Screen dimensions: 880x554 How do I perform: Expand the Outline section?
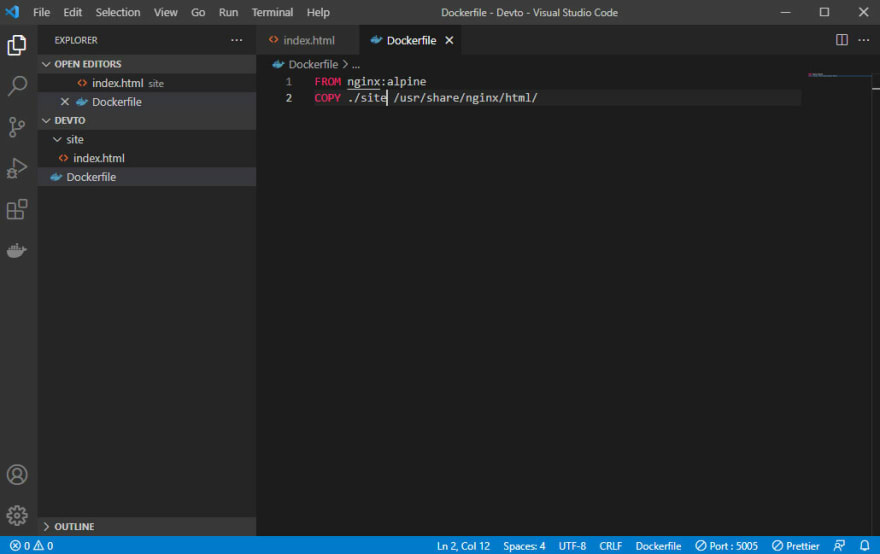[x=147, y=526]
